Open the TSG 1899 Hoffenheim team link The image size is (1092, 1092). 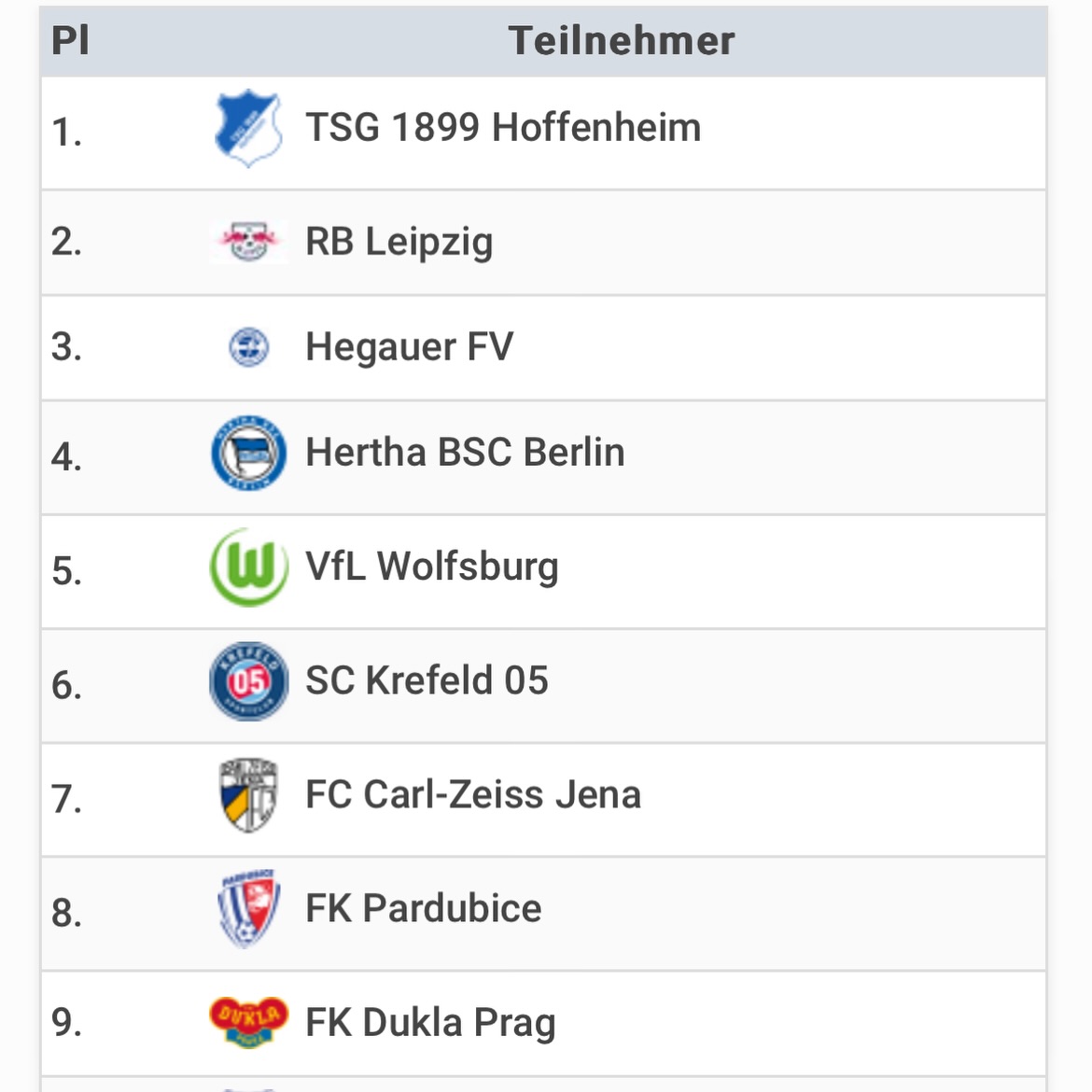click(503, 128)
